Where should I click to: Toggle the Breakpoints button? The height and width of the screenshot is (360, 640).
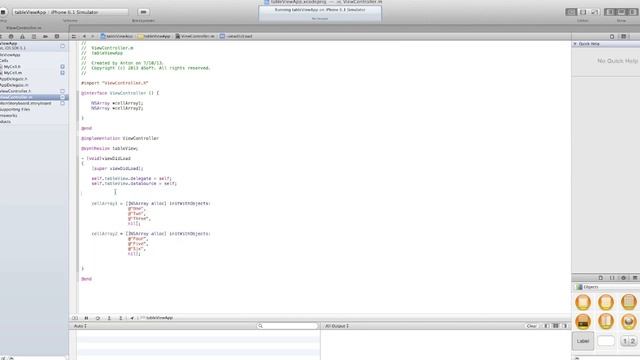click(x=143, y=12)
